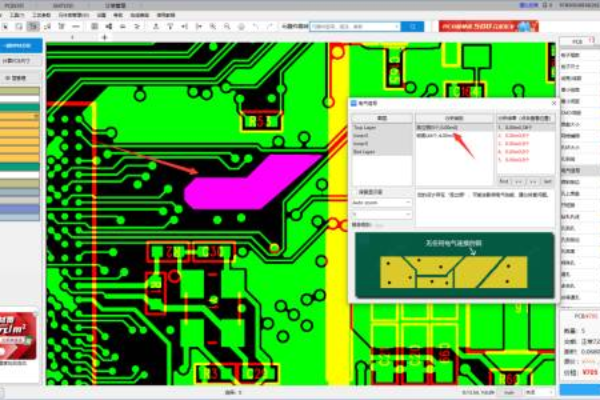This screenshot has width=600, height=400.
Task: Click the red advertisement image at lower left
Action: pyautogui.click(x=18, y=336)
